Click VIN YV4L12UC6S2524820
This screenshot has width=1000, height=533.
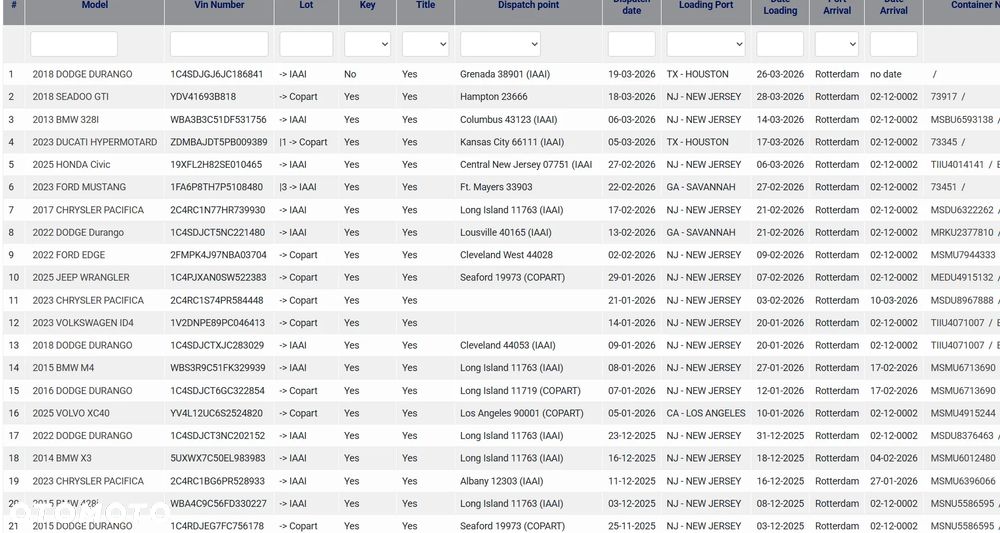216,413
